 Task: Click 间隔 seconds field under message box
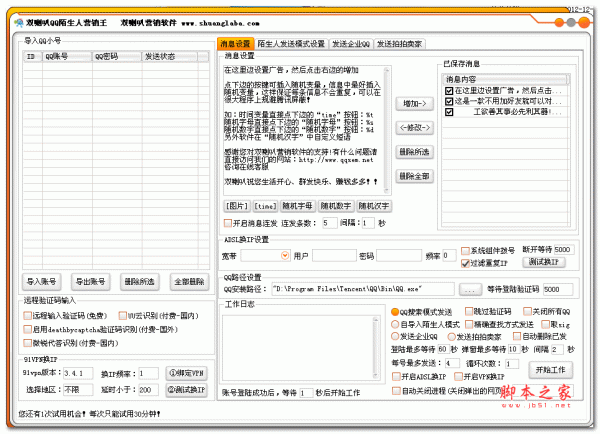point(368,223)
